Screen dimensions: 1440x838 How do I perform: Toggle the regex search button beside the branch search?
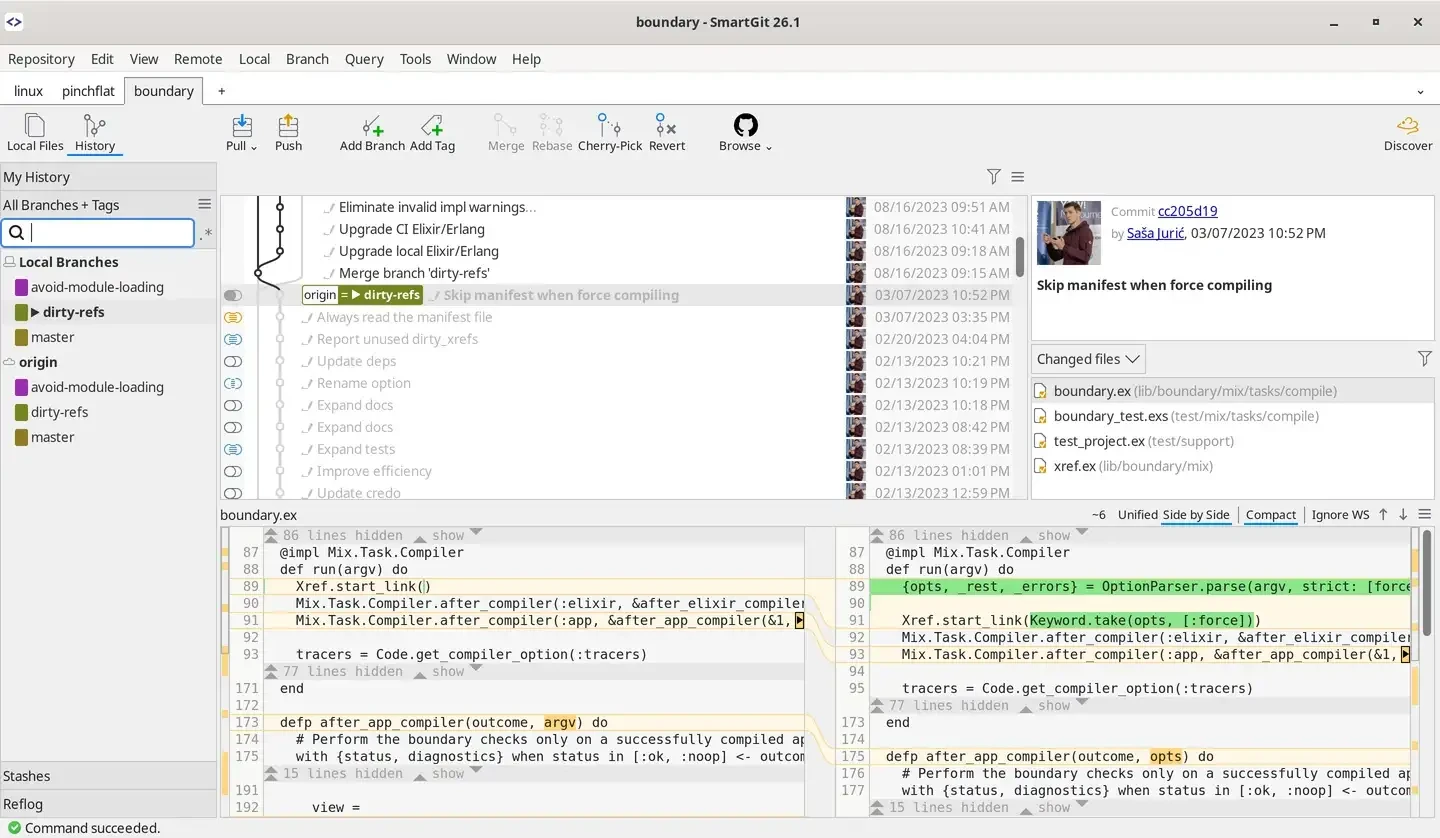click(x=206, y=234)
